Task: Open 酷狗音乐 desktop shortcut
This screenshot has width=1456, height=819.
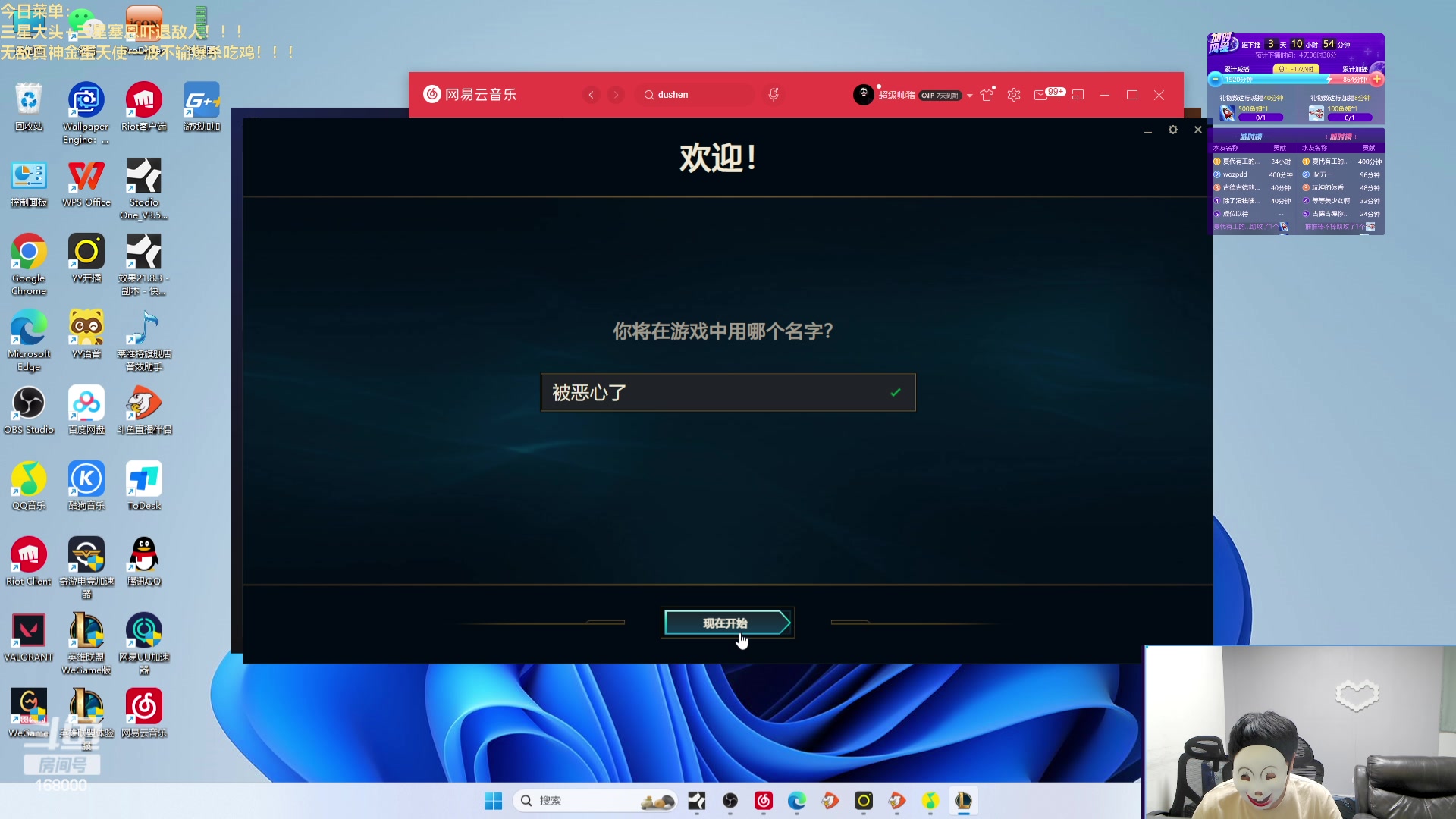Action: [x=86, y=486]
